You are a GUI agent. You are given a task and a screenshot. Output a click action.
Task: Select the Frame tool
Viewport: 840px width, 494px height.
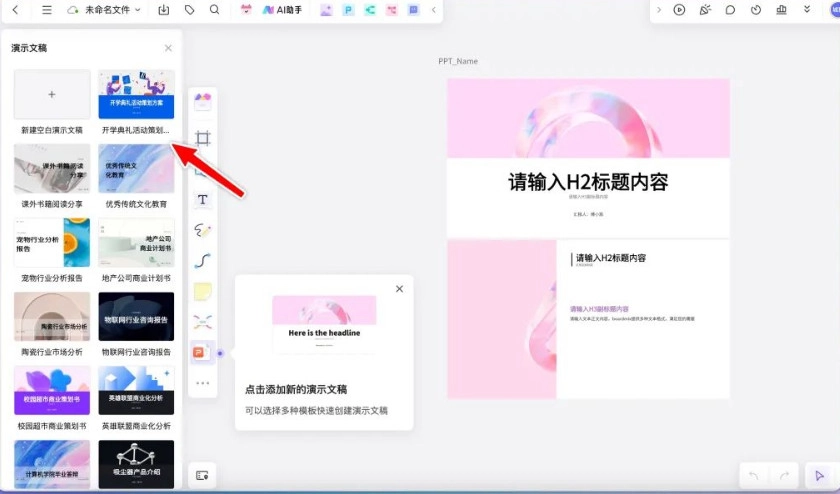[203, 138]
